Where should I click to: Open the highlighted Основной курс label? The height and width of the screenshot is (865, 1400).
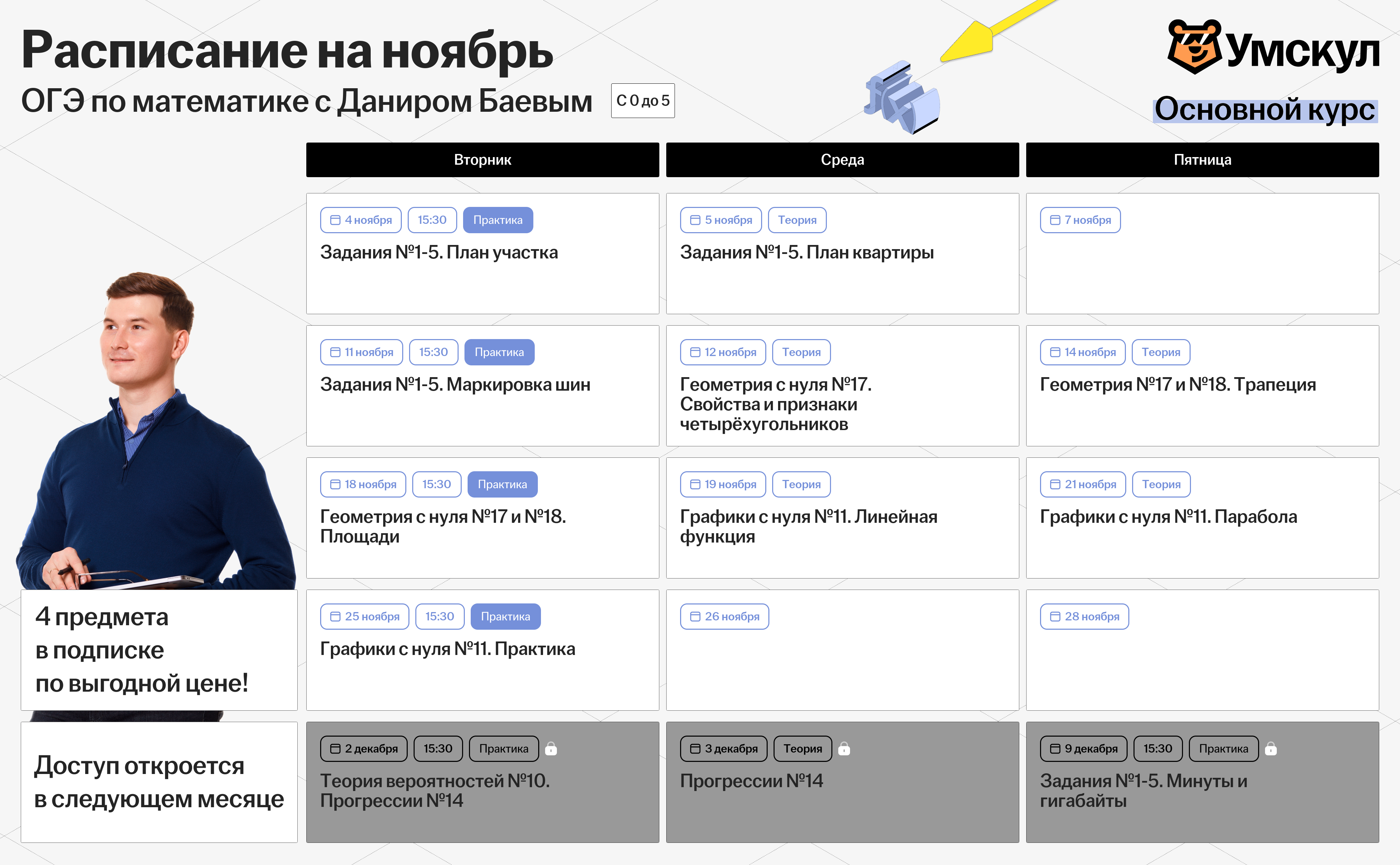1264,109
